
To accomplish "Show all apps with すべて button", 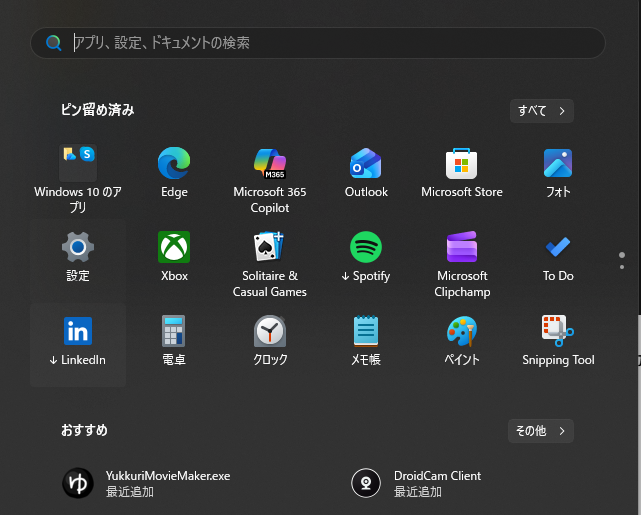I will [x=542, y=111].
